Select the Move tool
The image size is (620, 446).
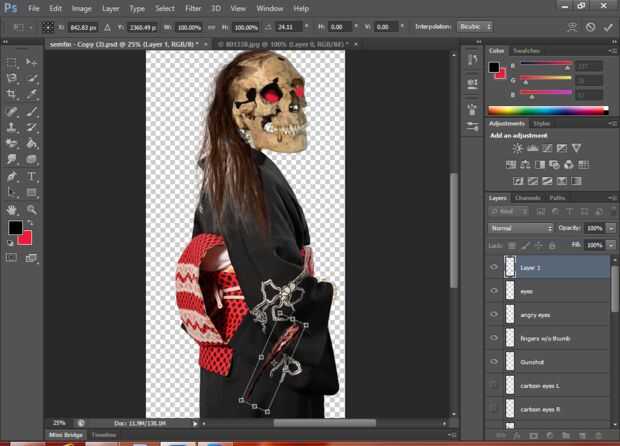pos(31,62)
